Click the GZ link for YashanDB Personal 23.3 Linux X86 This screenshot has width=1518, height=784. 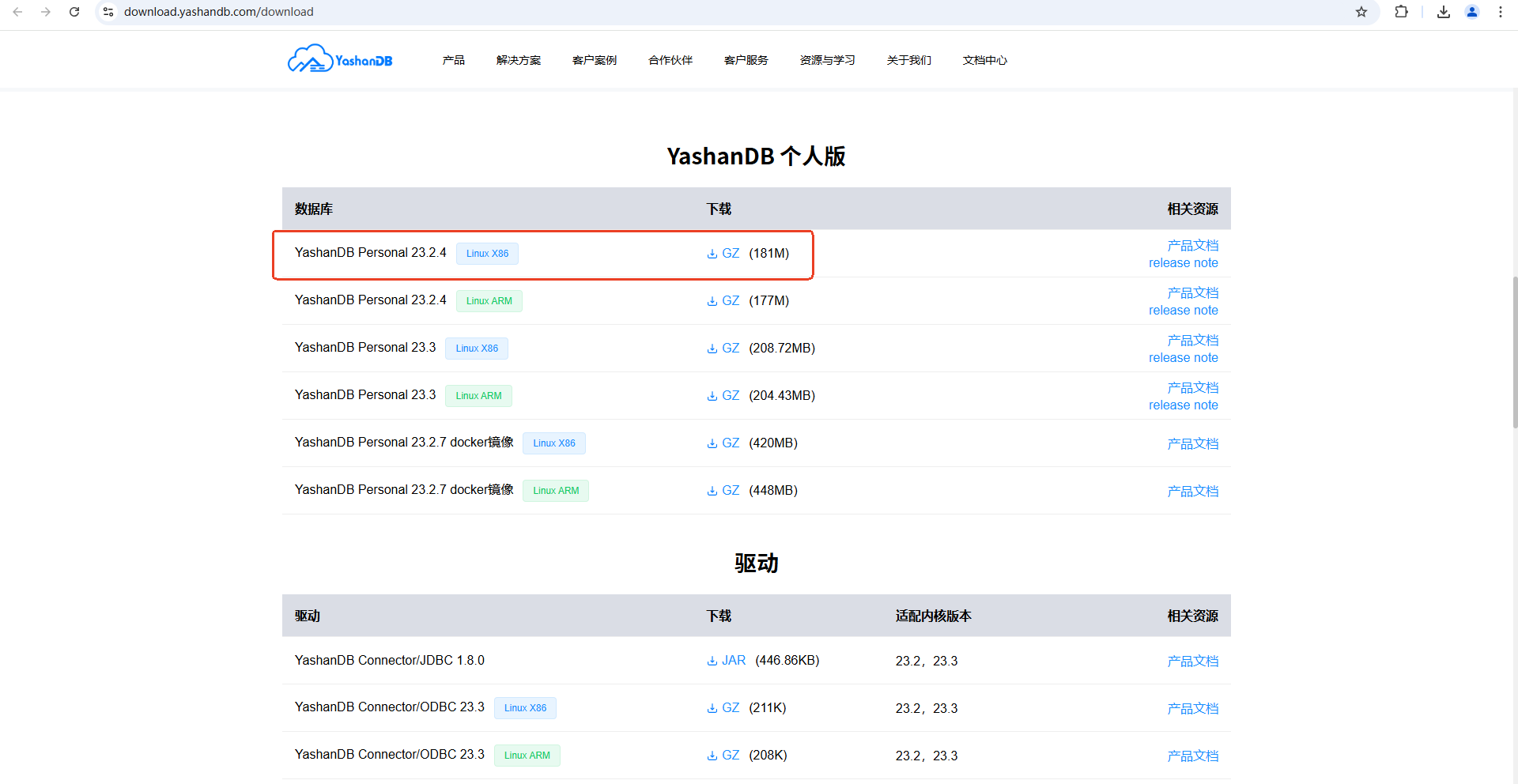730,348
